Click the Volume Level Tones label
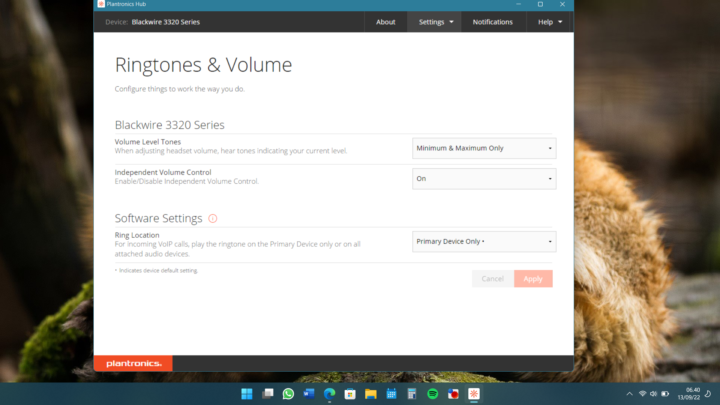Viewport: 720px width, 405px height. [x=148, y=142]
